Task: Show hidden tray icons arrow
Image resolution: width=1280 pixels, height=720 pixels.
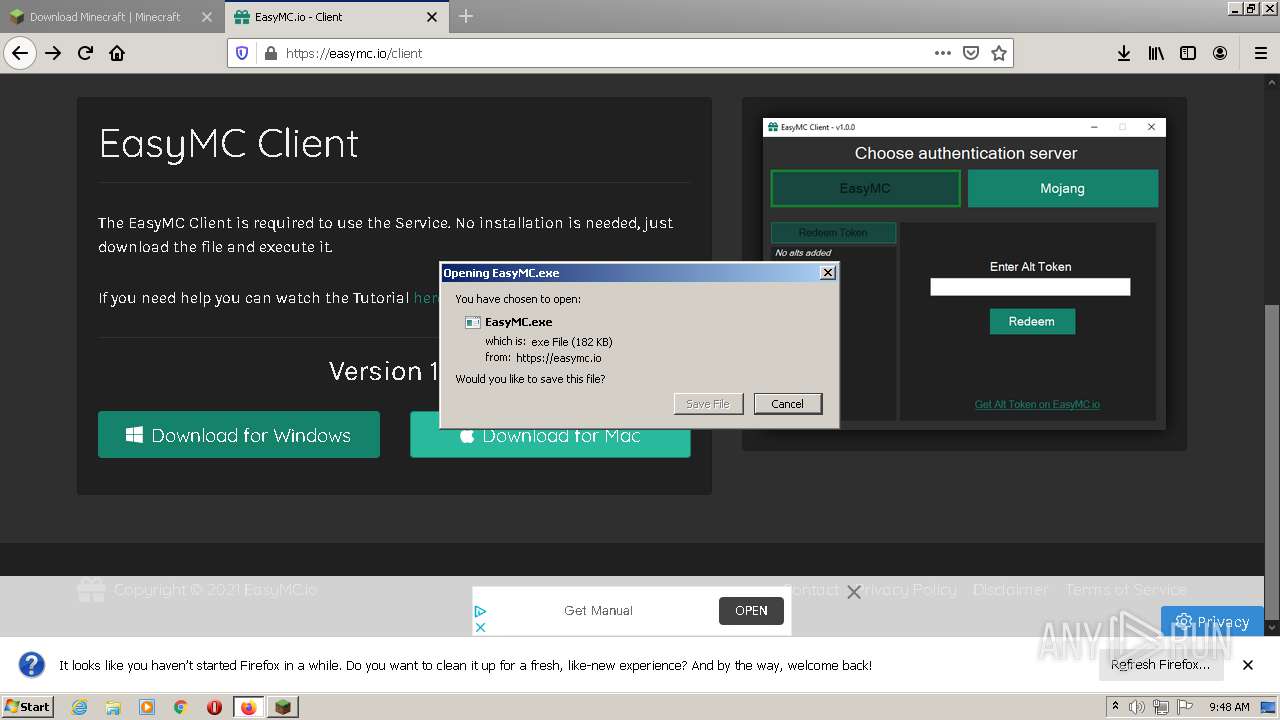Action: 1115,707
